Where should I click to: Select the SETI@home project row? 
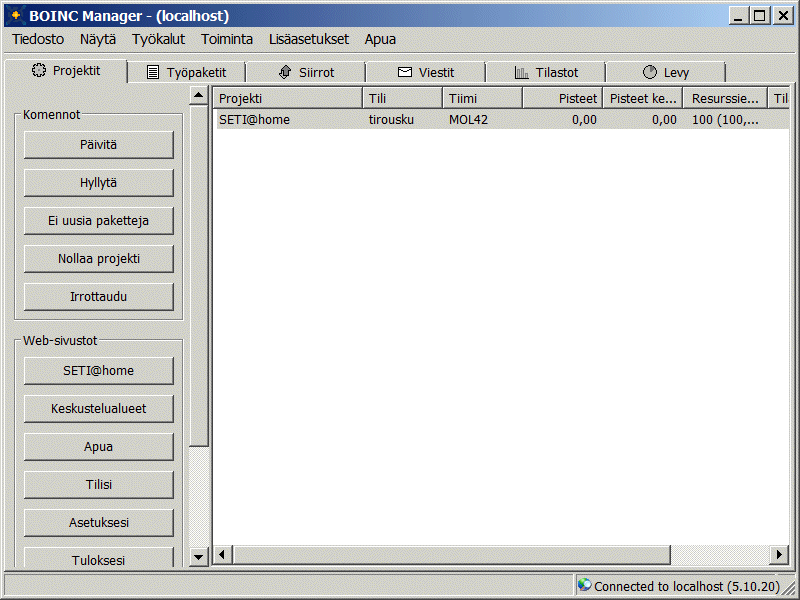tap(400, 120)
